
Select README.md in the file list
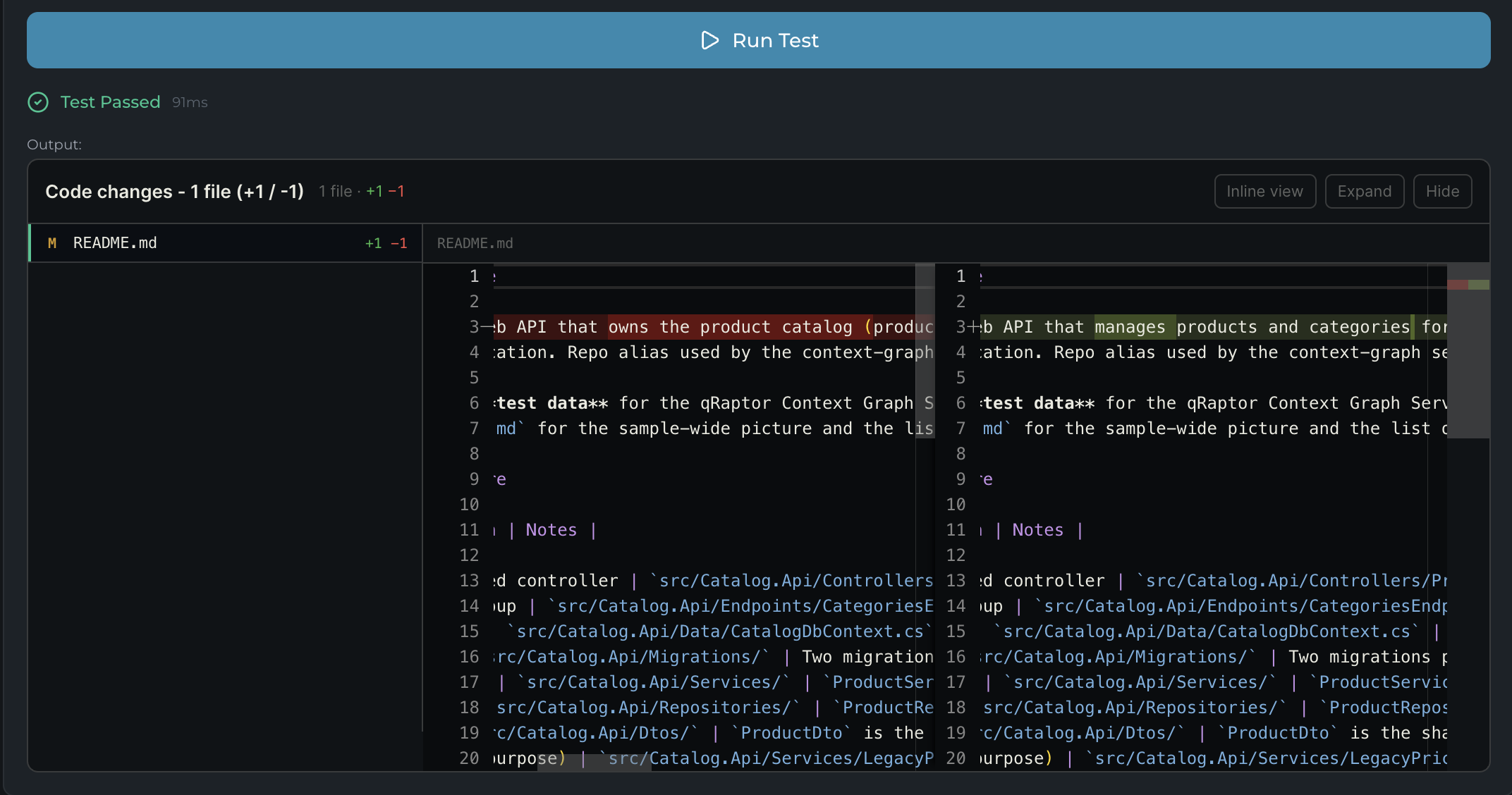coord(225,243)
